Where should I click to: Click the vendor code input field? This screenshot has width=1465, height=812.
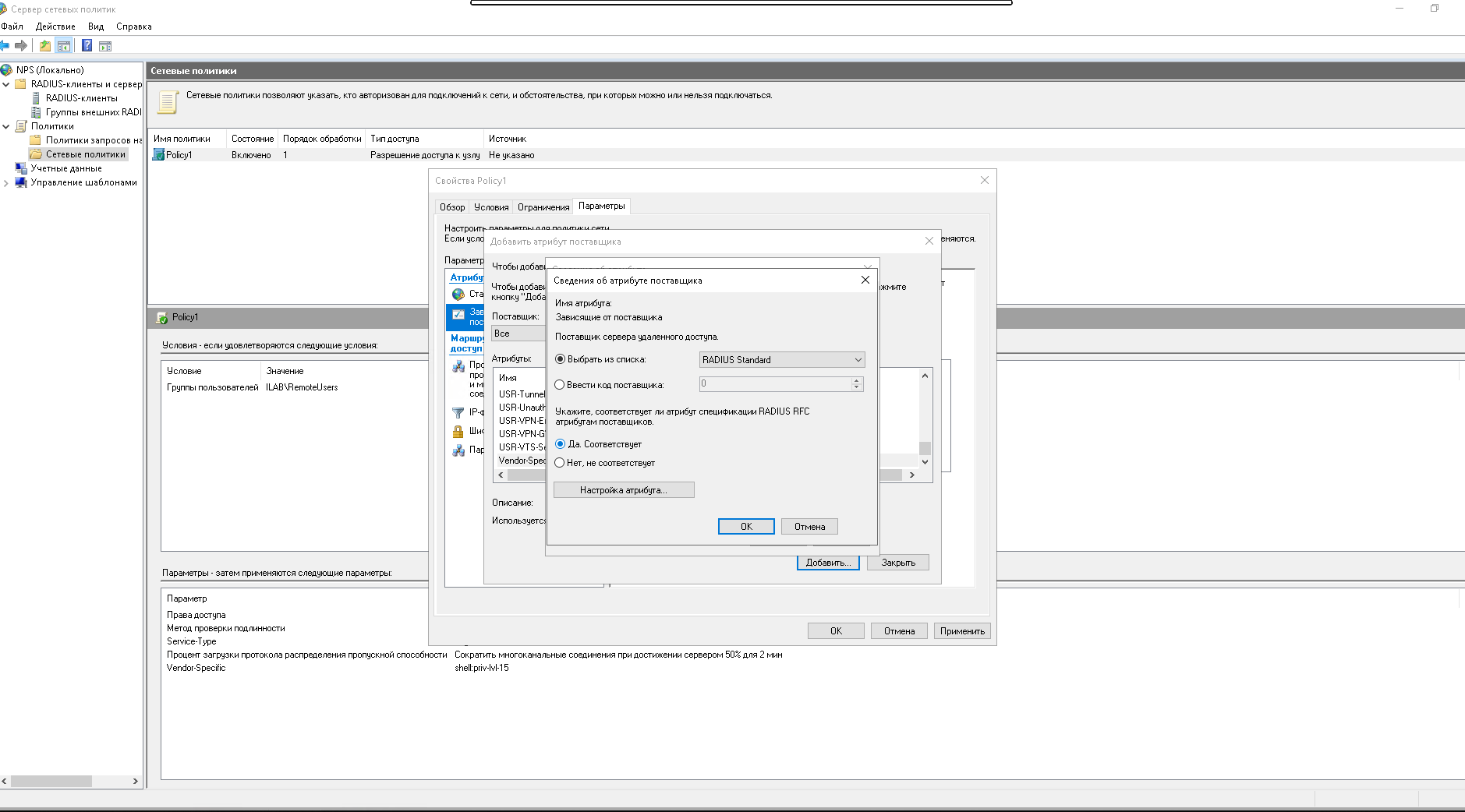tap(775, 384)
